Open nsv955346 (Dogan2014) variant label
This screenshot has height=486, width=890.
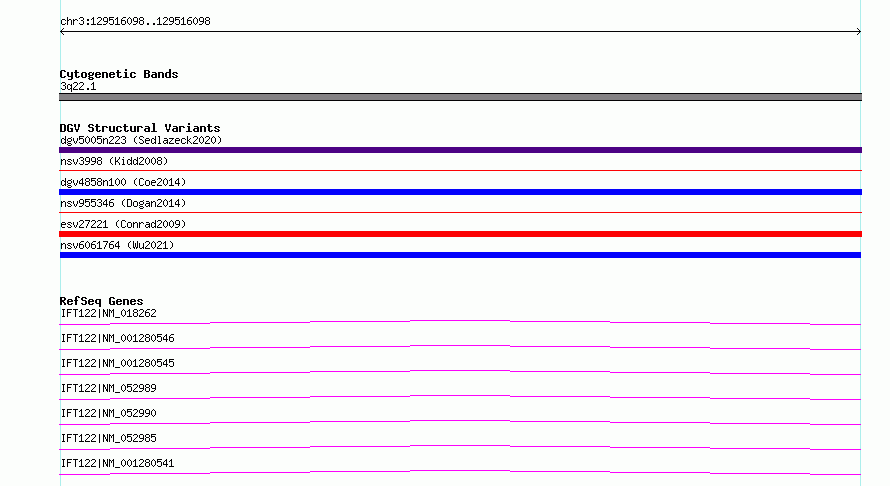(123, 203)
